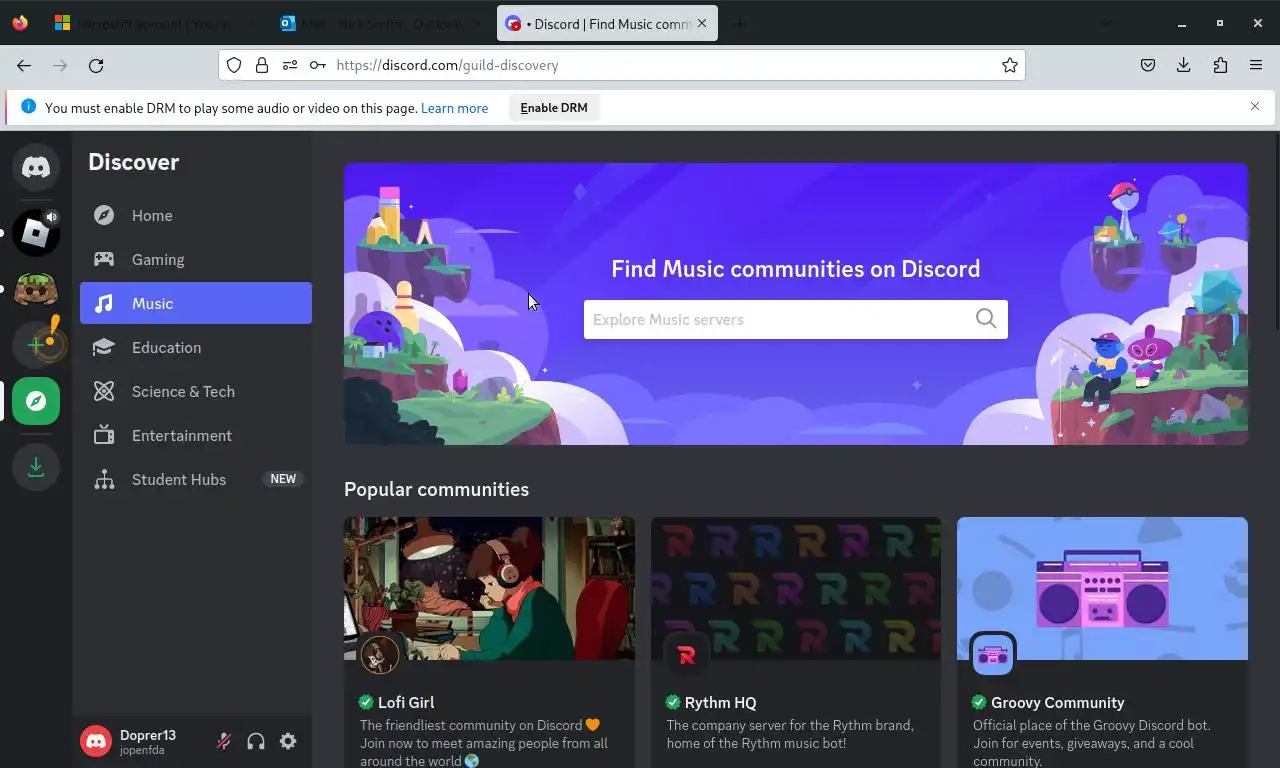The image size is (1280, 768).
Task: Open Firefox downloads panel
Action: click(x=1184, y=65)
